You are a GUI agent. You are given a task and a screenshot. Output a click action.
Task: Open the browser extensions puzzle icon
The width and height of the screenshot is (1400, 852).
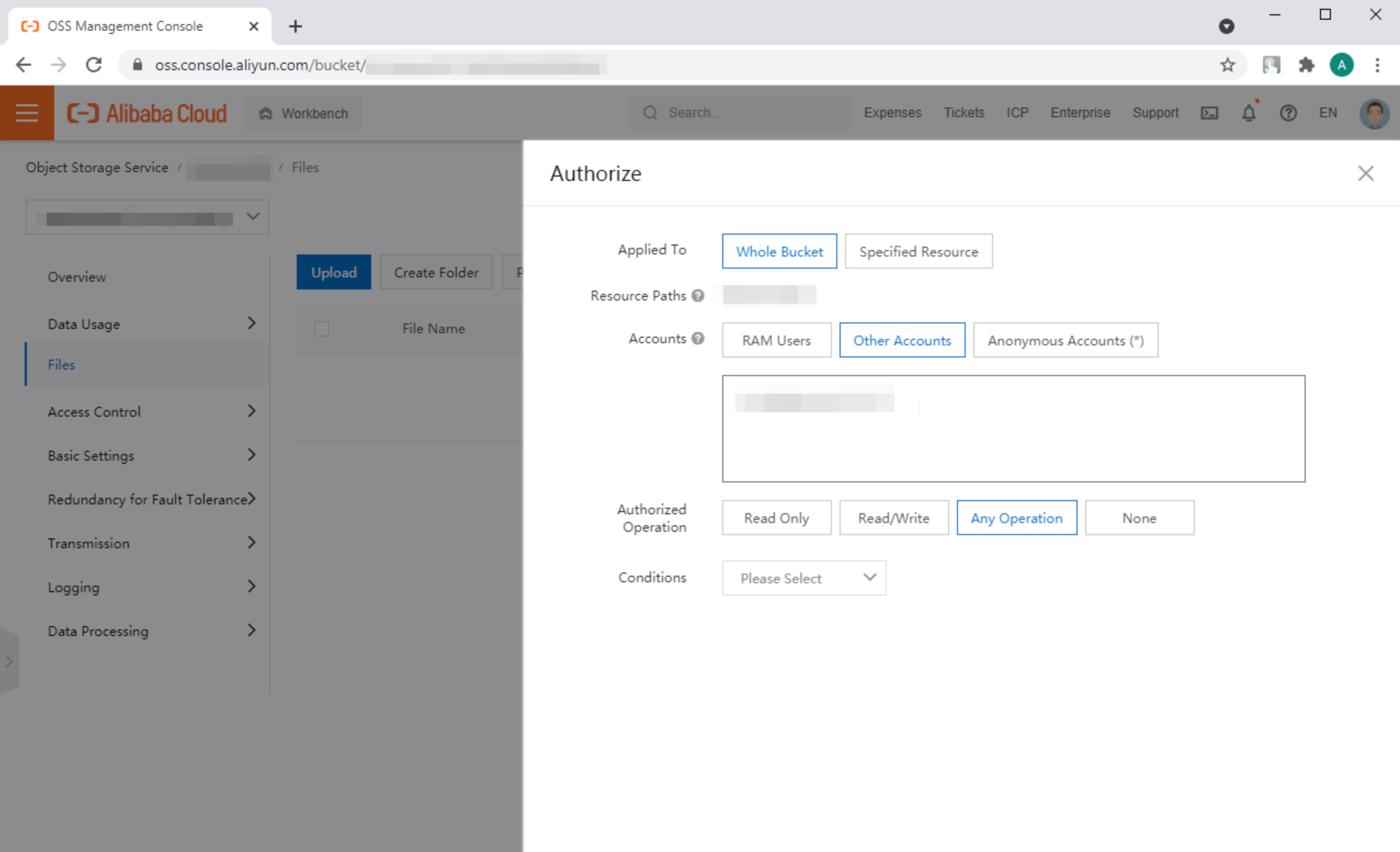[1306, 65]
